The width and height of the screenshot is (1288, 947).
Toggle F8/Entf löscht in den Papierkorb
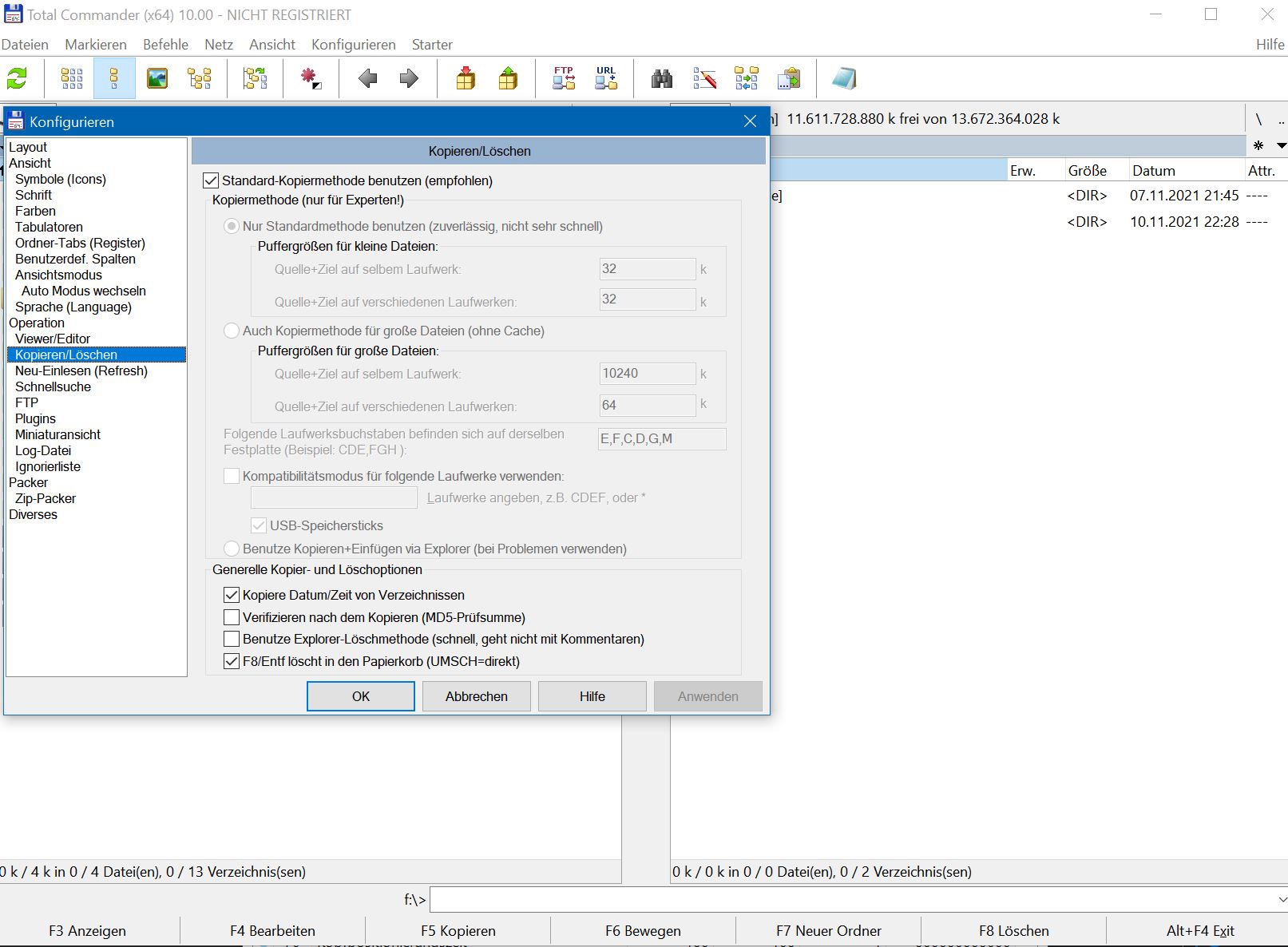tap(232, 661)
